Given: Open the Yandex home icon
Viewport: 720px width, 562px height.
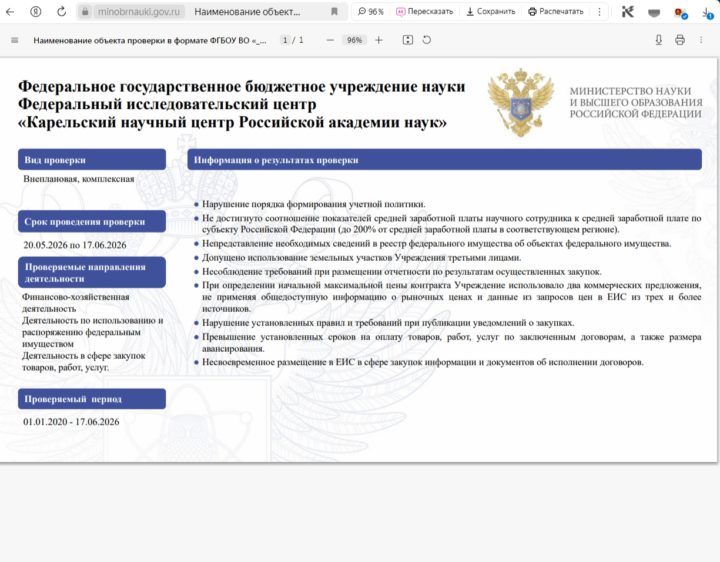Looking at the screenshot, I should click(35, 11).
